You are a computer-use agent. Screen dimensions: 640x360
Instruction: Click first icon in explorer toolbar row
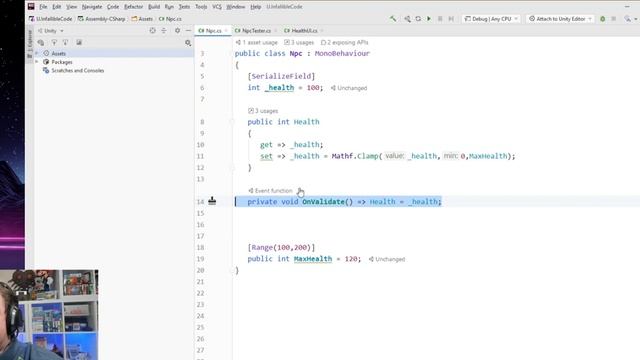41,42
